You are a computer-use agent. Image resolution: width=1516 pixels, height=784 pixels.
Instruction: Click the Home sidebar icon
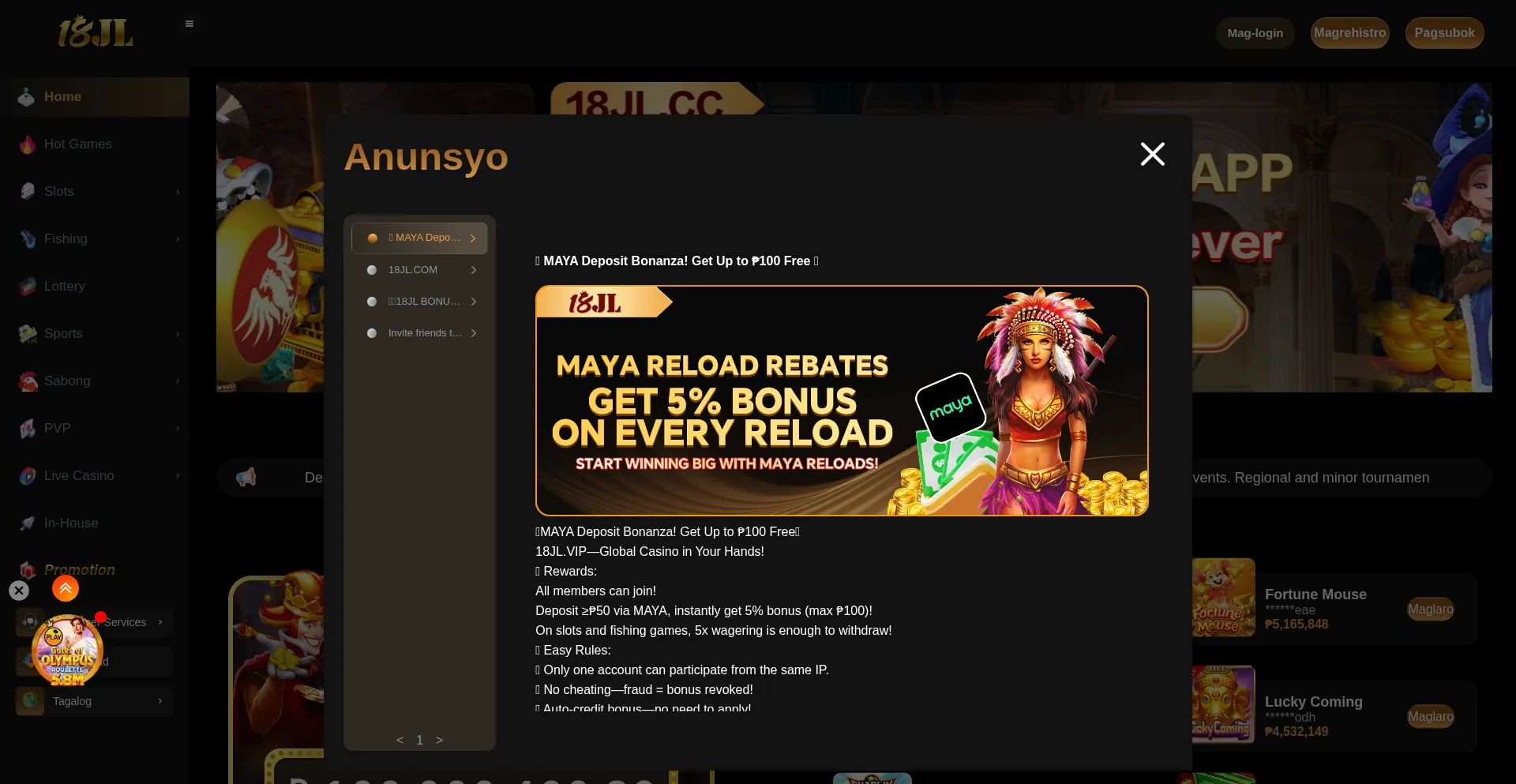click(x=27, y=97)
